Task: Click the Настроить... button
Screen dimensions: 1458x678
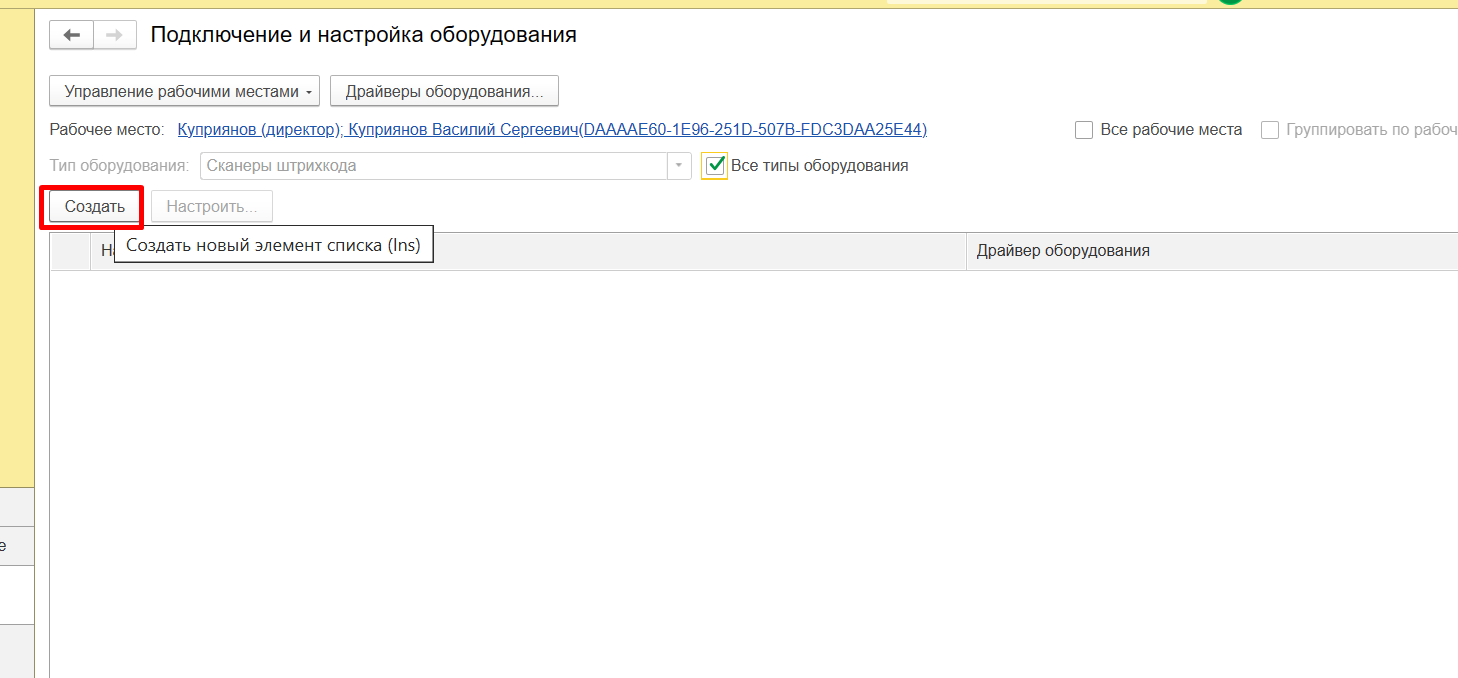Action: click(212, 207)
